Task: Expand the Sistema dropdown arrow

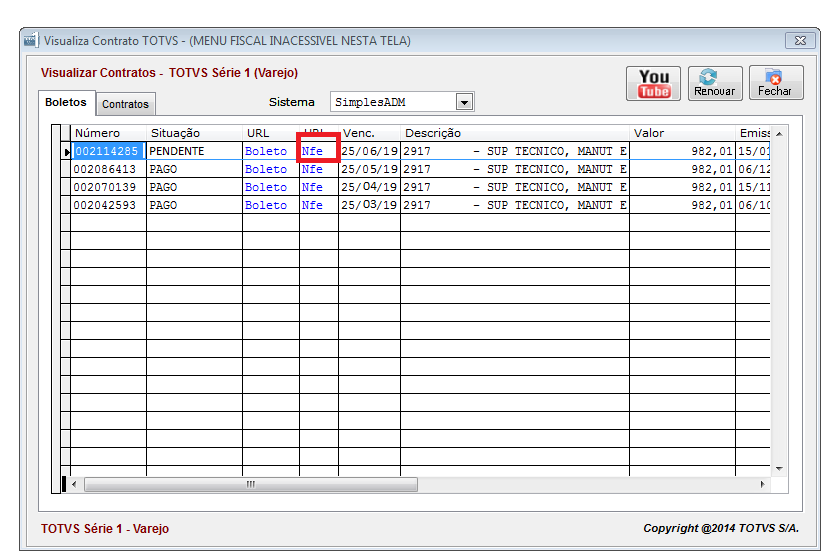Action: click(464, 102)
